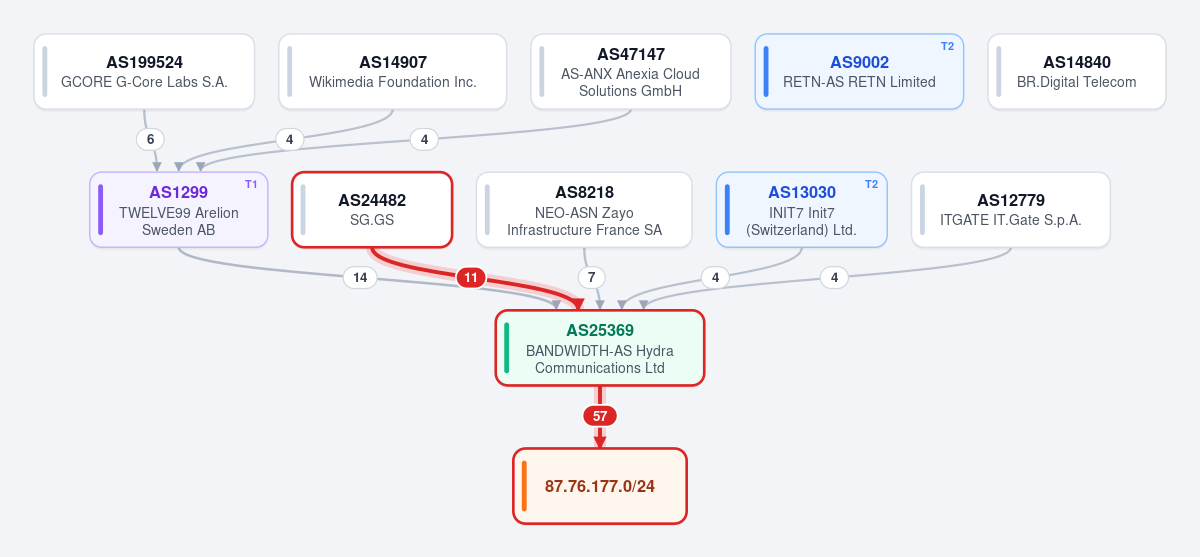This screenshot has height=557, width=1200.
Task: Click the red edge badge labeled 11
Action: point(471,277)
